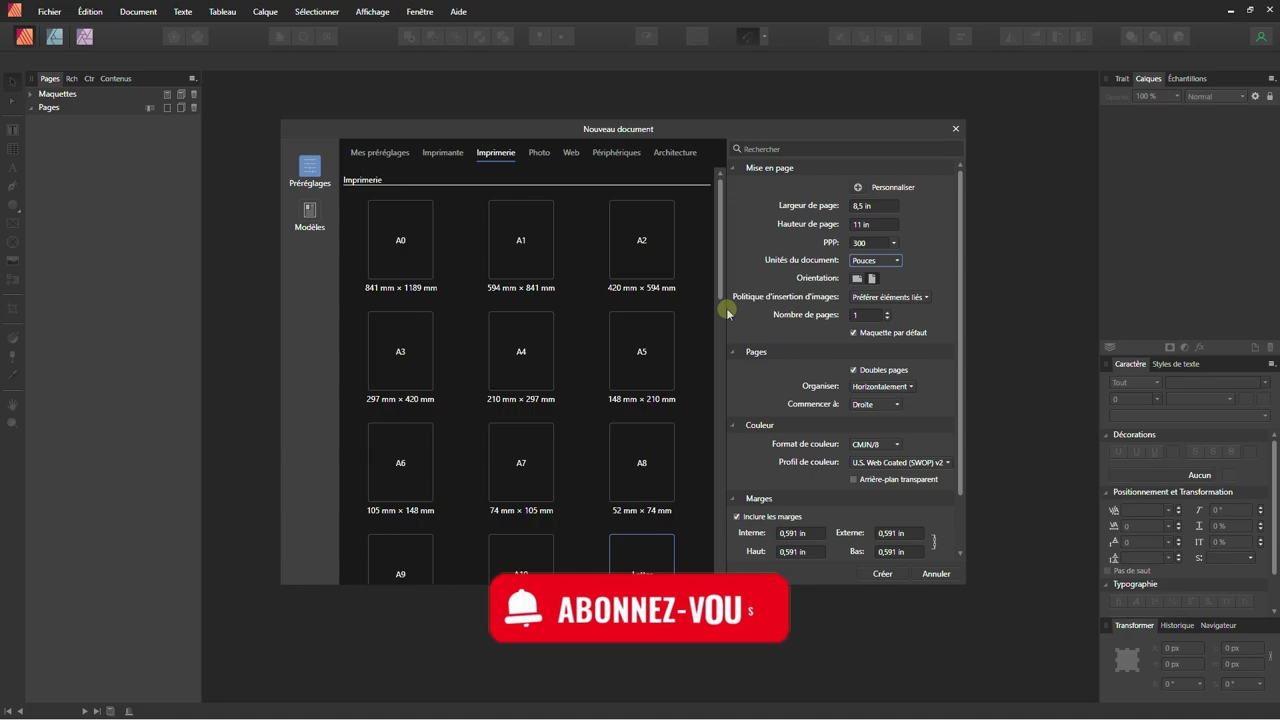Open the Calque menu
Screen dimensions: 1280x720
point(265,12)
